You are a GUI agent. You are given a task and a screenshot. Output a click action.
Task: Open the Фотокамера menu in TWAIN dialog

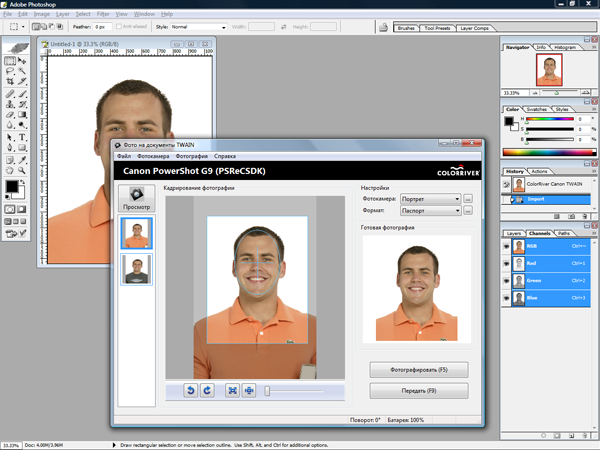(x=153, y=156)
